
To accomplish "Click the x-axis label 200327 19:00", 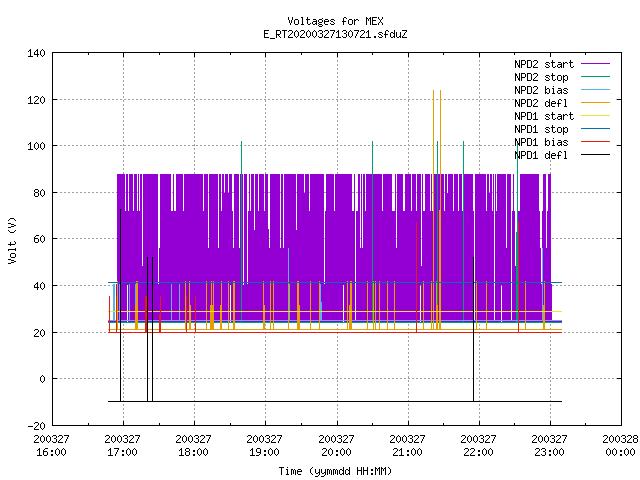I will click(x=264, y=446).
